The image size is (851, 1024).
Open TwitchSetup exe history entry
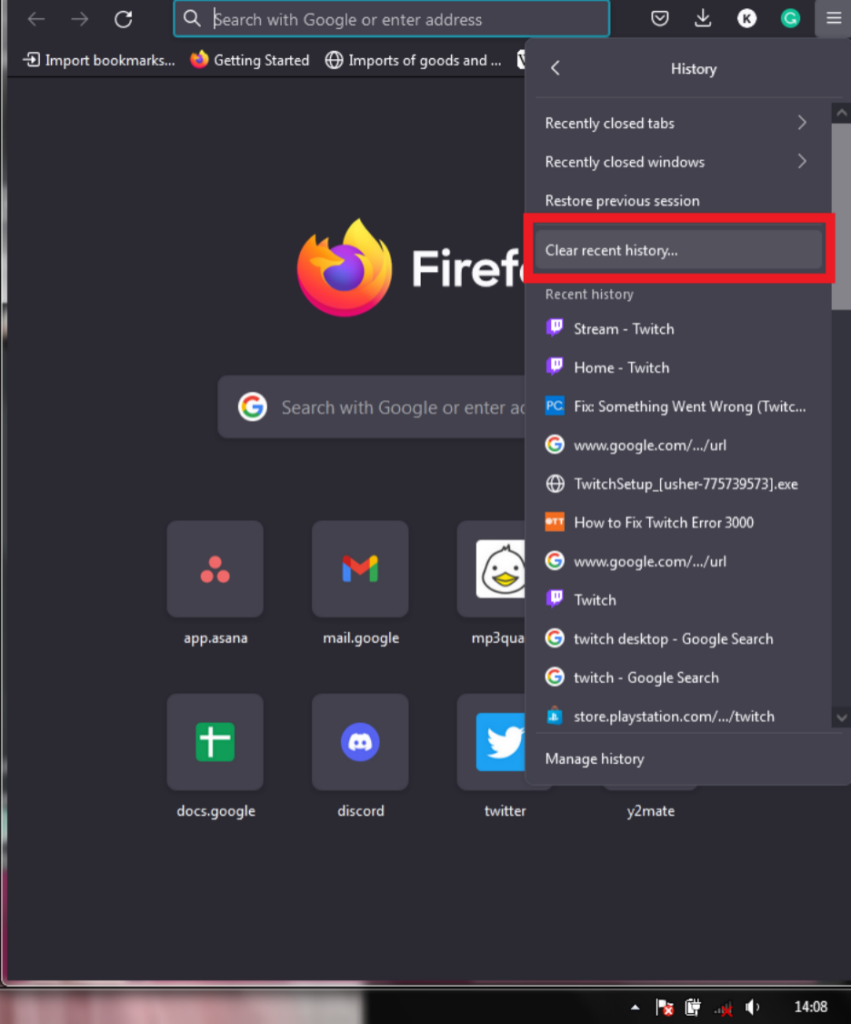tap(677, 484)
